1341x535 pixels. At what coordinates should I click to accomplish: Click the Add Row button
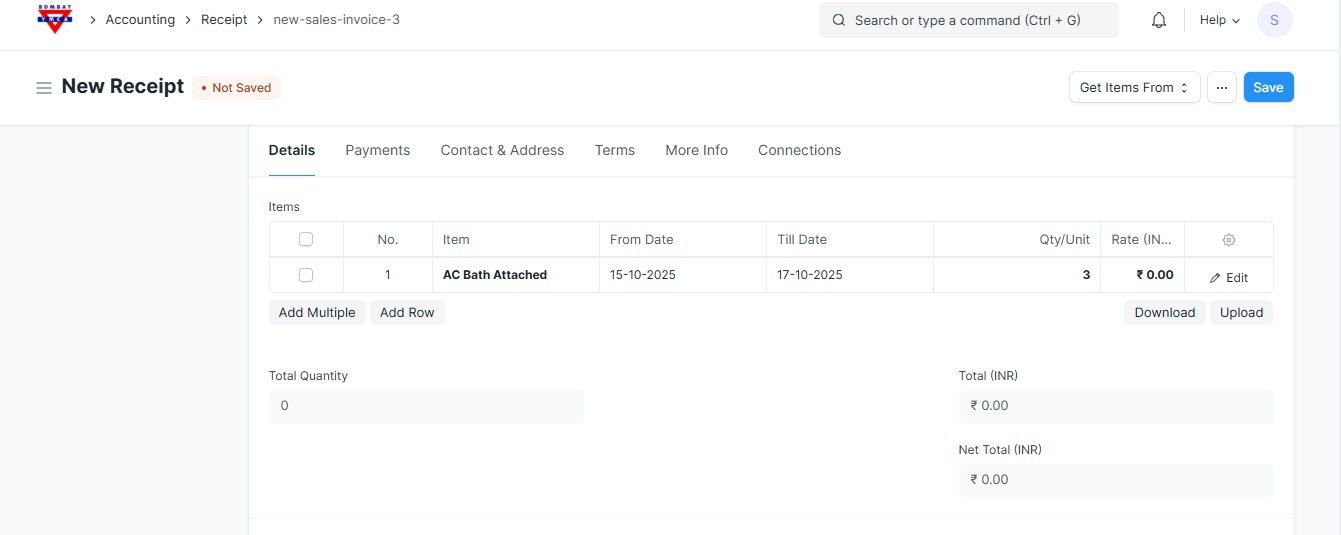(x=407, y=312)
